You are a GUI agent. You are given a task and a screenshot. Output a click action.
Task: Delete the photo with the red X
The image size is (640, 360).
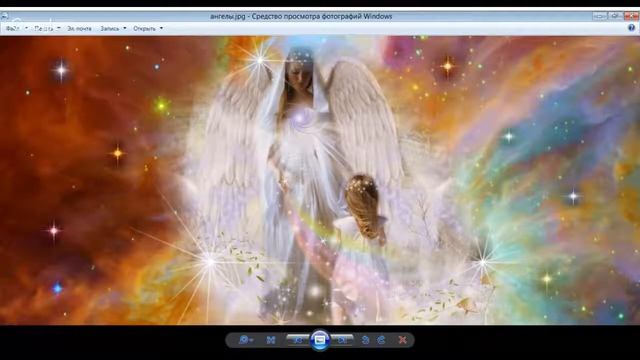pyautogui.click(x=402, y=340)
